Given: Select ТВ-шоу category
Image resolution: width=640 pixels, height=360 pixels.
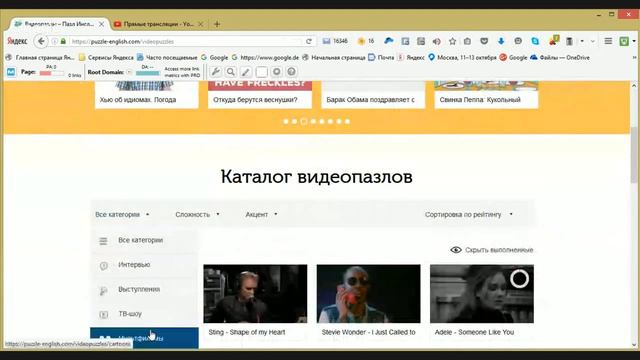Looking at the screenshot, I should (x=144, y=314).
